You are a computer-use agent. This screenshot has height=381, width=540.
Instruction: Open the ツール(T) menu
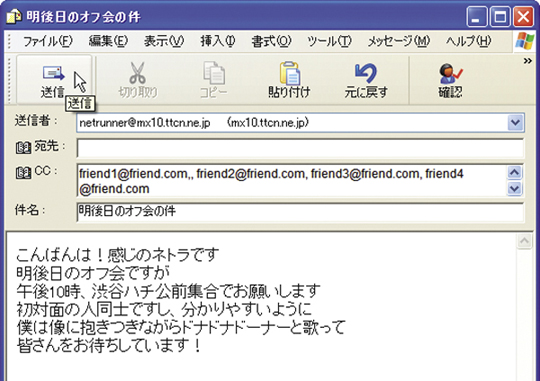329,41
